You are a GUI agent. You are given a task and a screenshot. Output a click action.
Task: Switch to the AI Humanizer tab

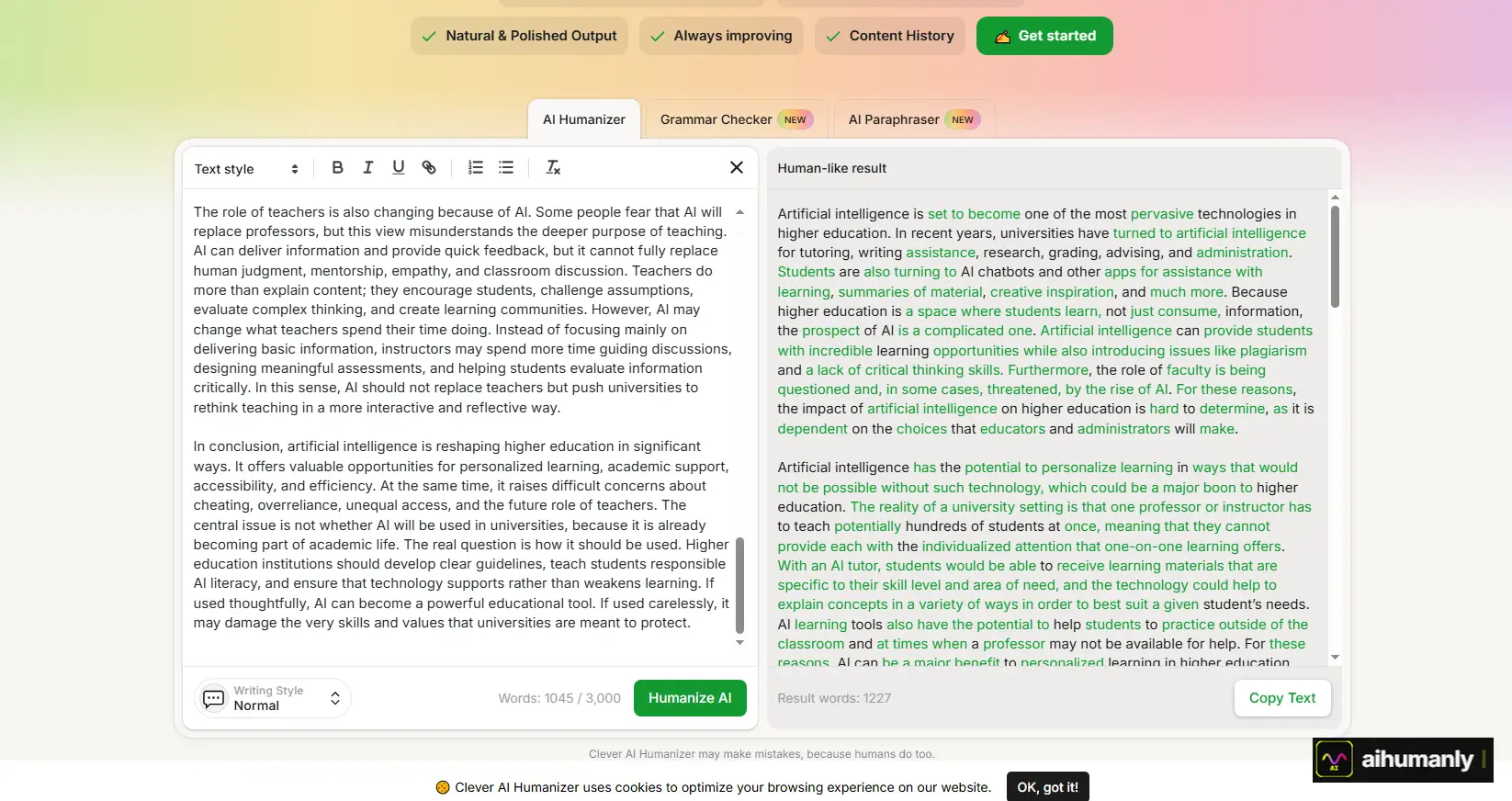point(584,119)
